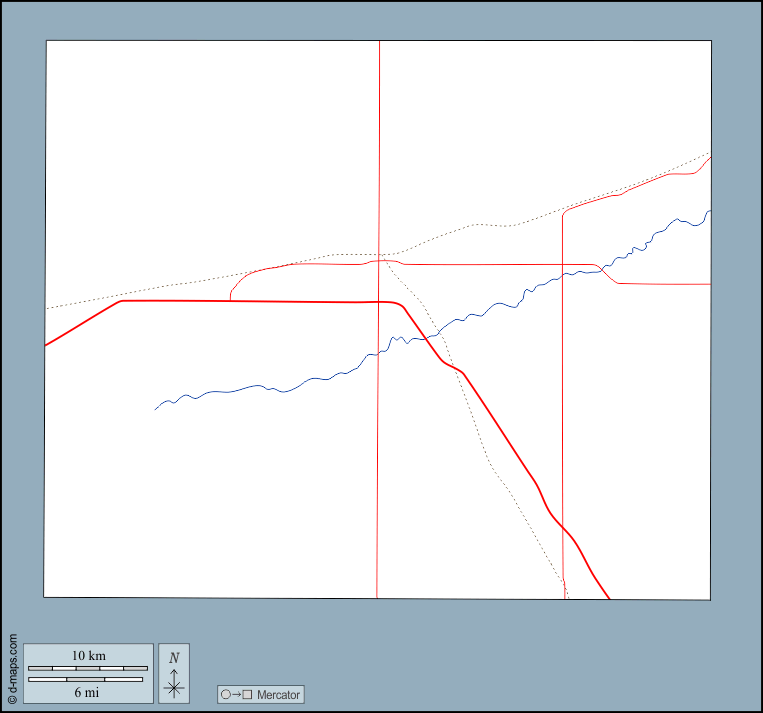
Task: Click the blue river's end at the right border
Action: tap(709, 211)
